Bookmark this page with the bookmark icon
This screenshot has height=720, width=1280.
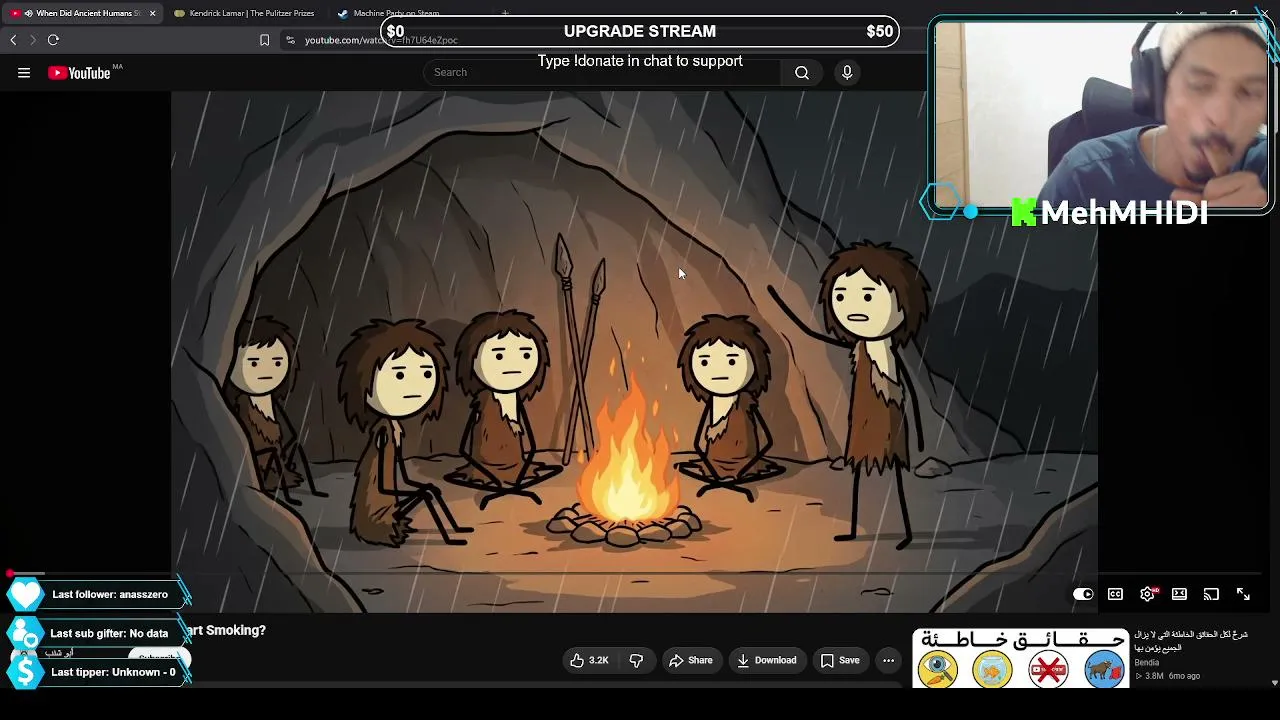[x=264, y=40]
